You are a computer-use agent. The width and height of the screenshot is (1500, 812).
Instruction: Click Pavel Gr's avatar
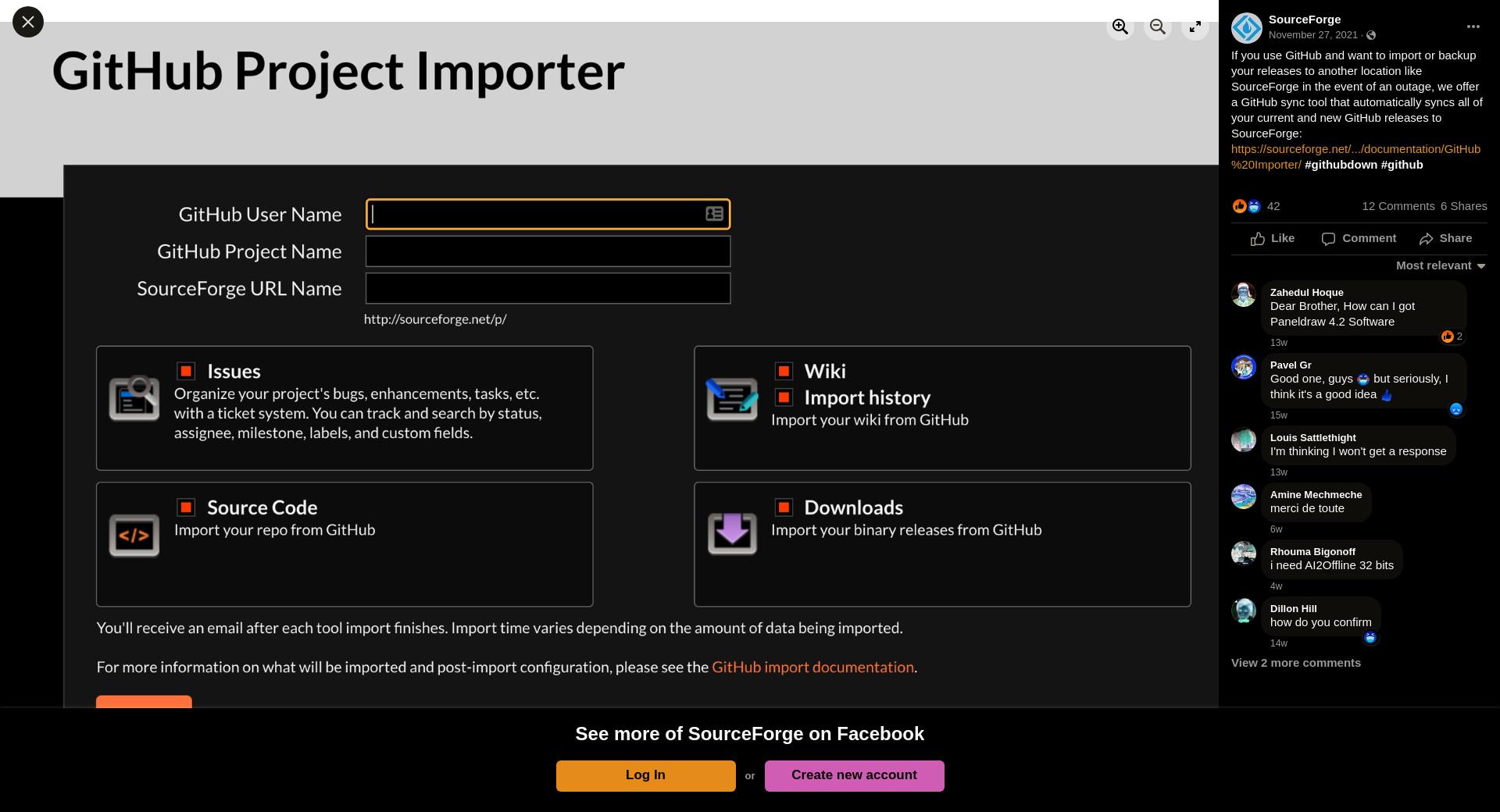click(1244, 367)
